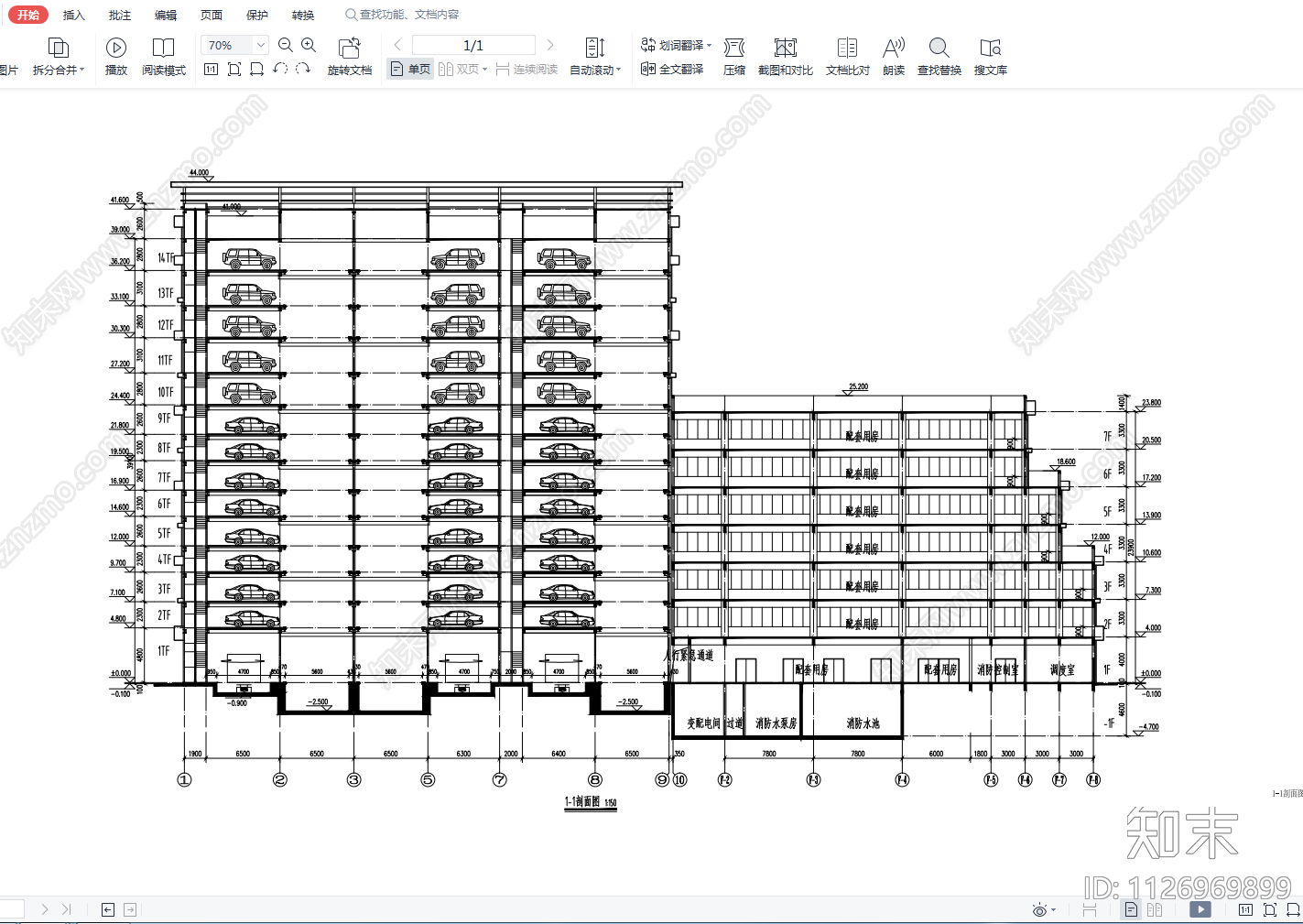Open the 批注 tab
1303x924 pixels.
click(x=120, y=15)
